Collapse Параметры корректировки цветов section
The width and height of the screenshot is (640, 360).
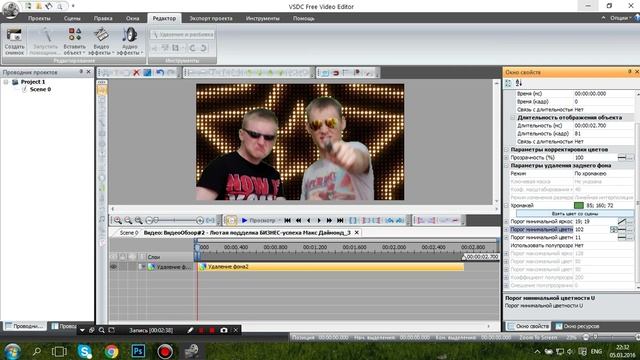(507, 149)
